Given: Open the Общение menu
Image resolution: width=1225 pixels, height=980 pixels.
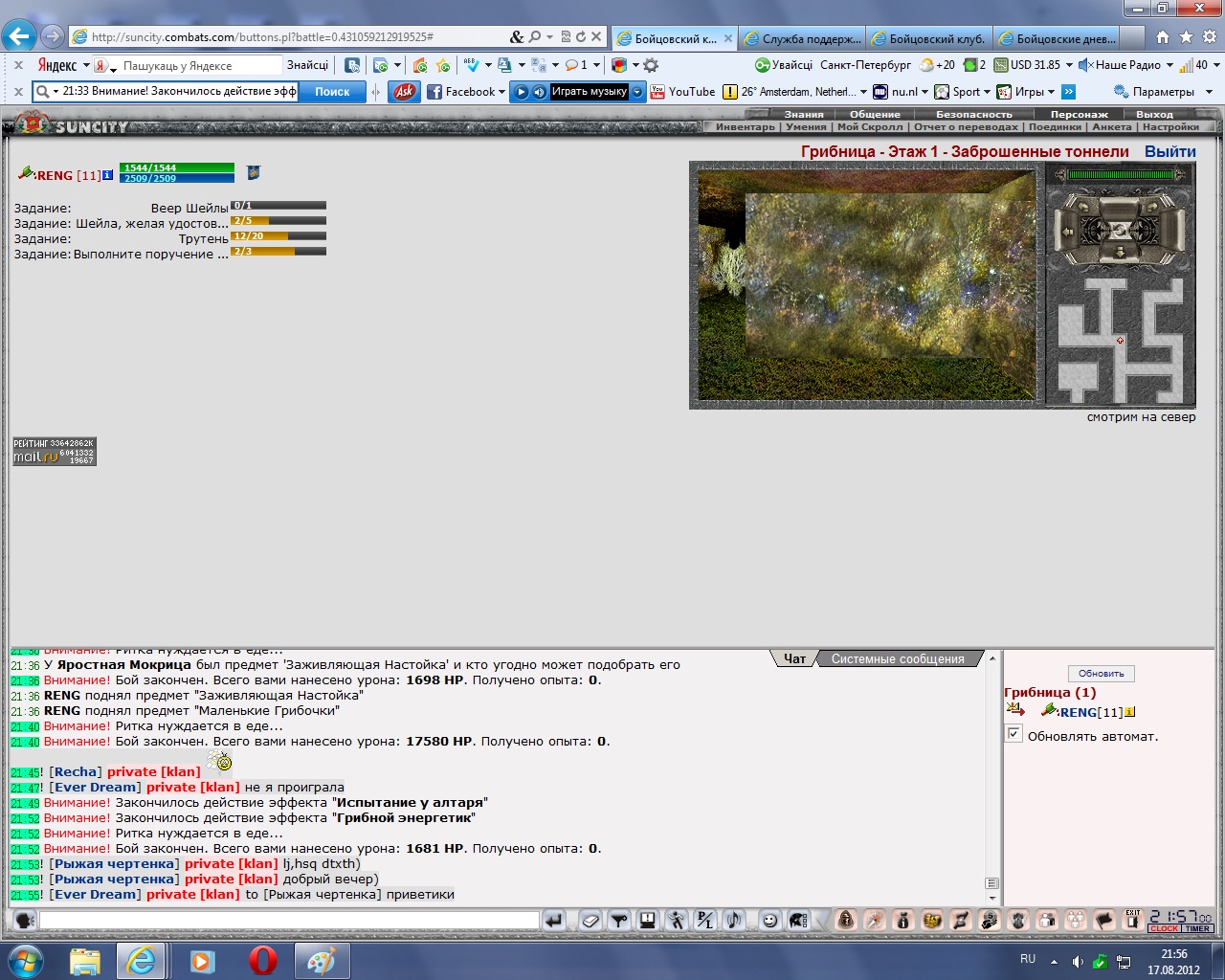Looking at the screenshot, I should pos(875,114).
